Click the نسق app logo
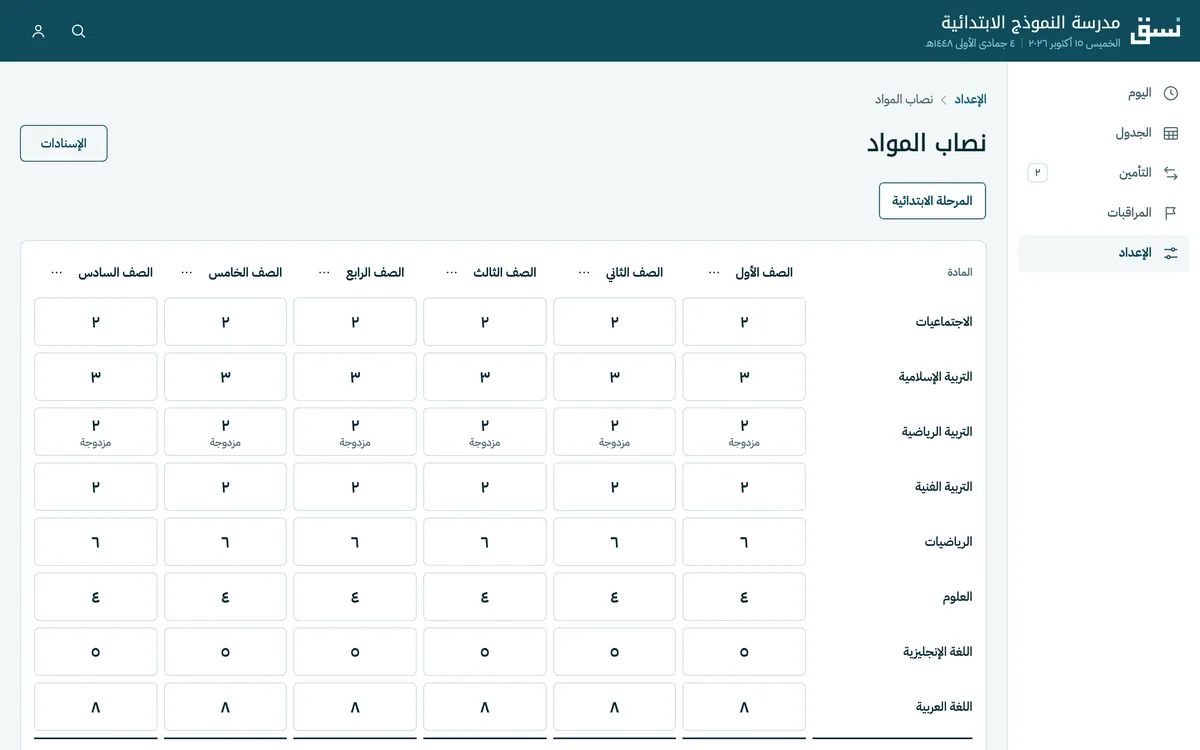The height and width of the screenshot is (750, 1200). [x=1154, y=30]
